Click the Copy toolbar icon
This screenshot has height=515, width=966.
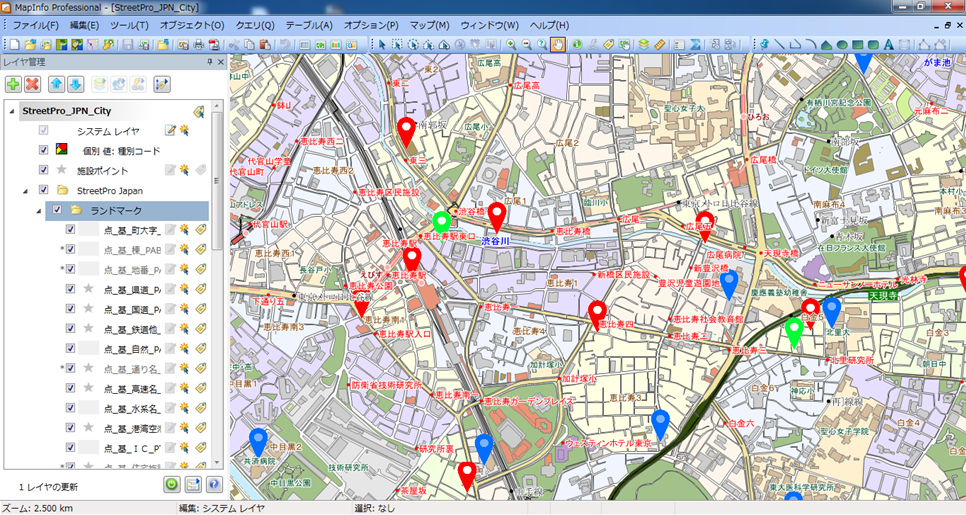[250, 45]
